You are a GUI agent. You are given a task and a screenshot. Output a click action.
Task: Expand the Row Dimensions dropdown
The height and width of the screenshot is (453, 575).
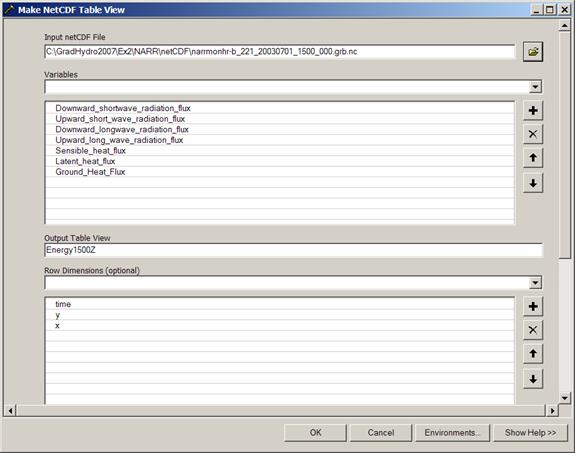pos(535,283)
